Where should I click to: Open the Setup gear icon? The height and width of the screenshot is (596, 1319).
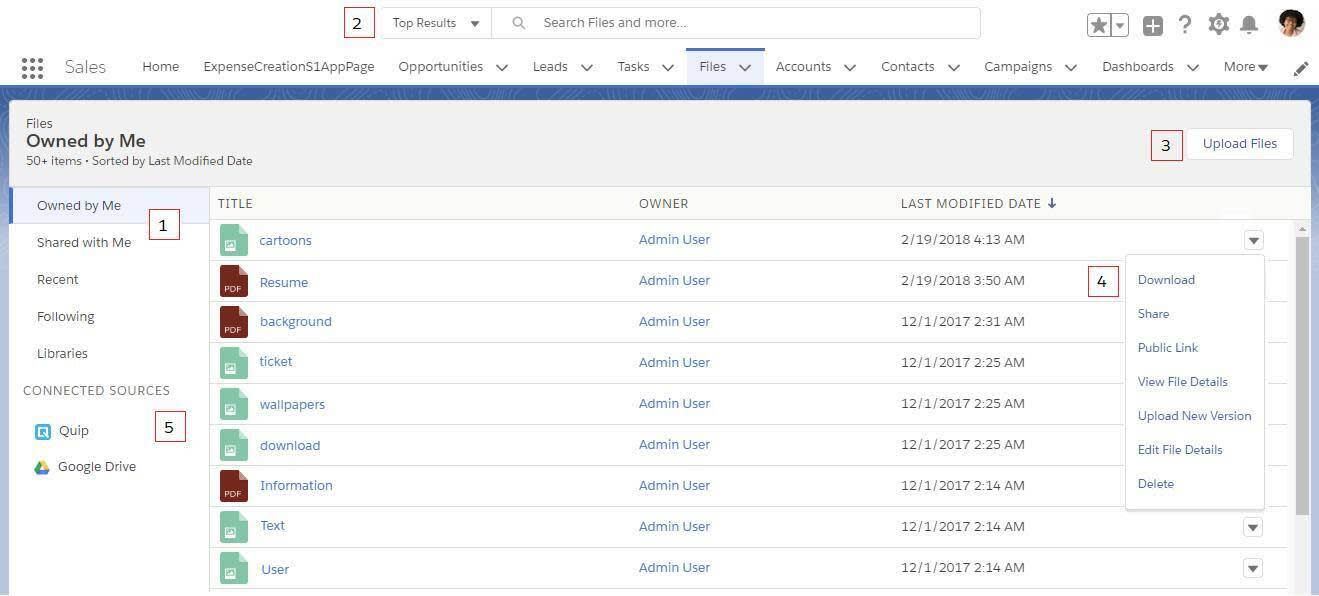click(x=1218, y=24)
